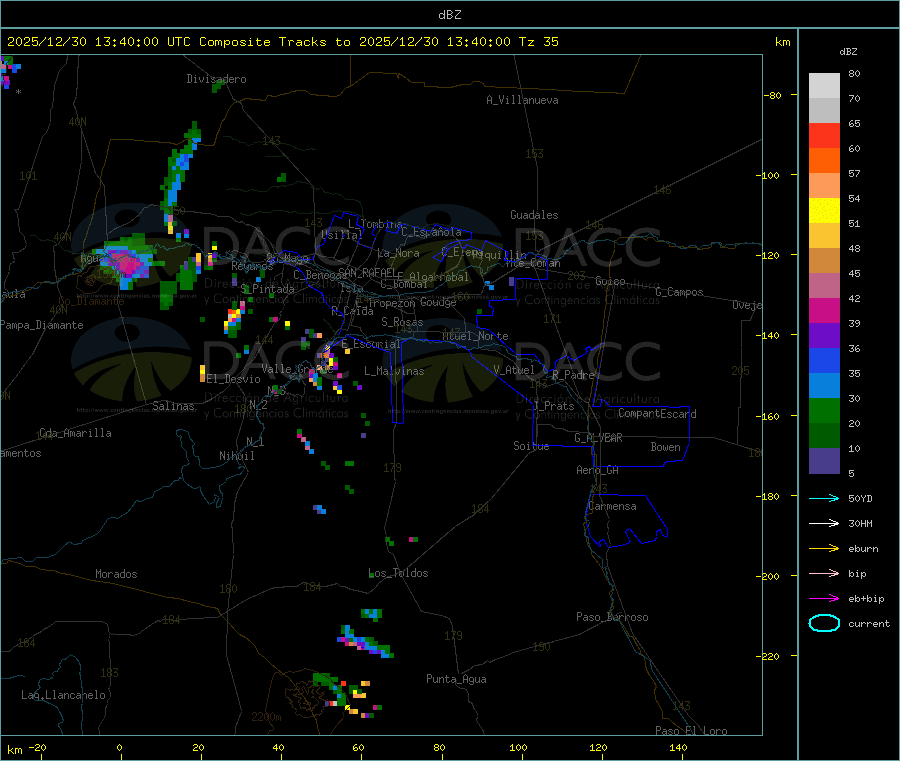The width and height of the screenshot is (900, 761).
Task: Click the Morados map label
Action: (x=116, y=574)
